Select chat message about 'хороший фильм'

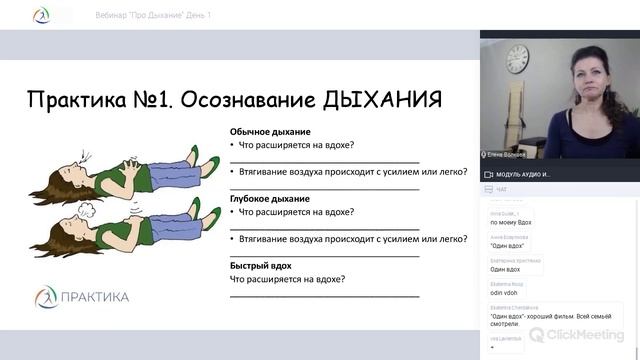[x=551, y=320]
